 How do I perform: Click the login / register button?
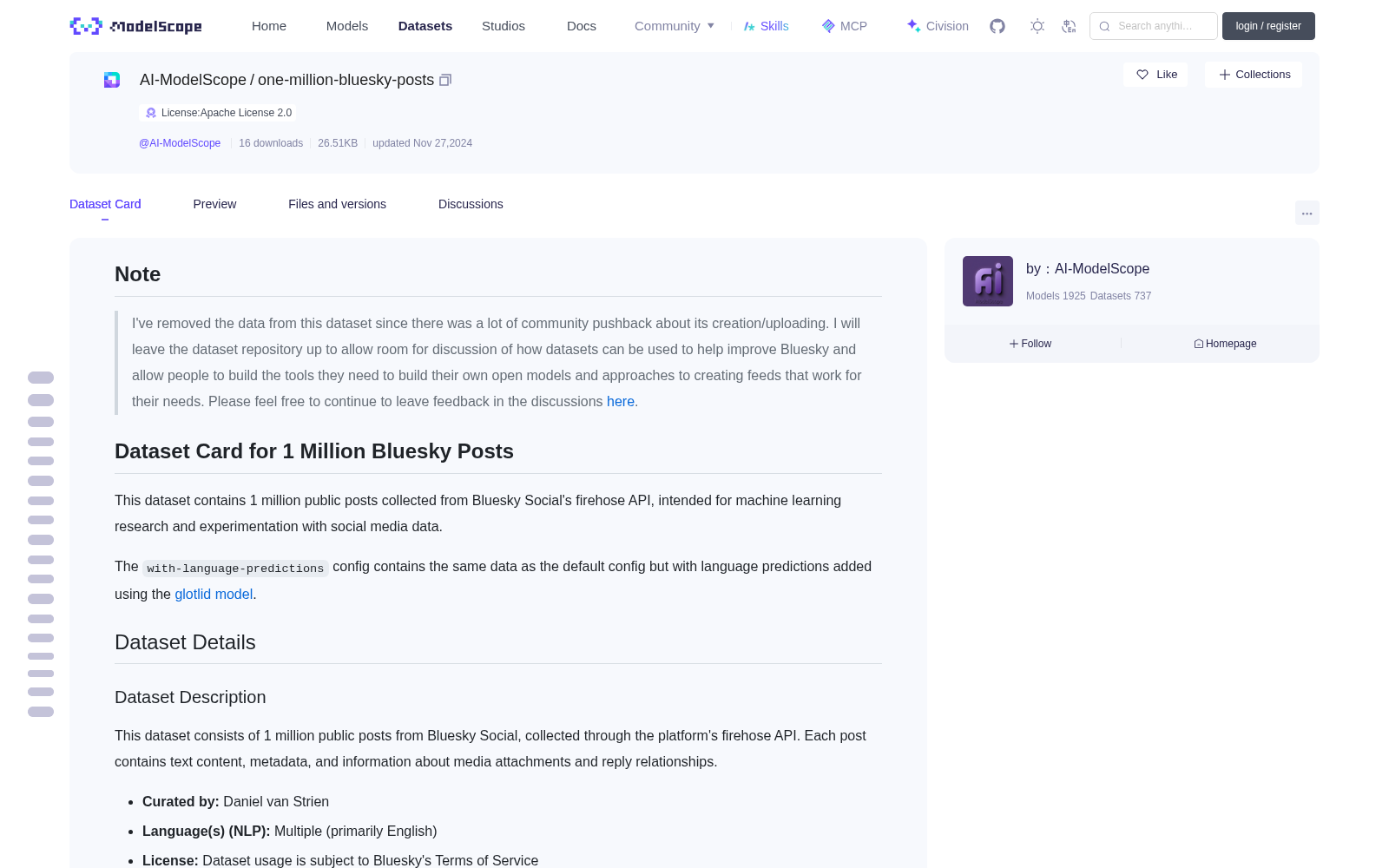pos(1268,26)
